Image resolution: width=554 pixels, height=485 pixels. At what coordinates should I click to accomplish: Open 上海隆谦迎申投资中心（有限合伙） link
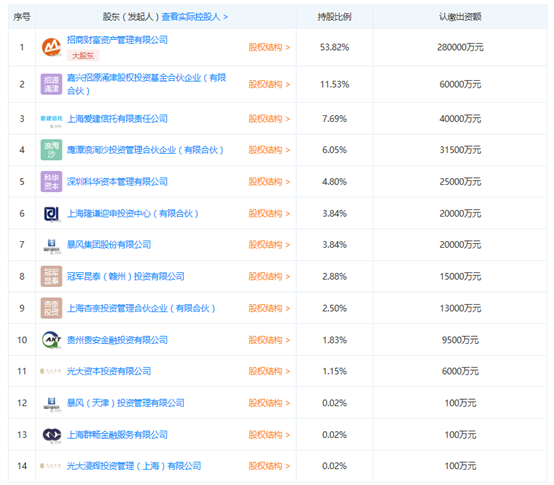(x=133, y=213)
